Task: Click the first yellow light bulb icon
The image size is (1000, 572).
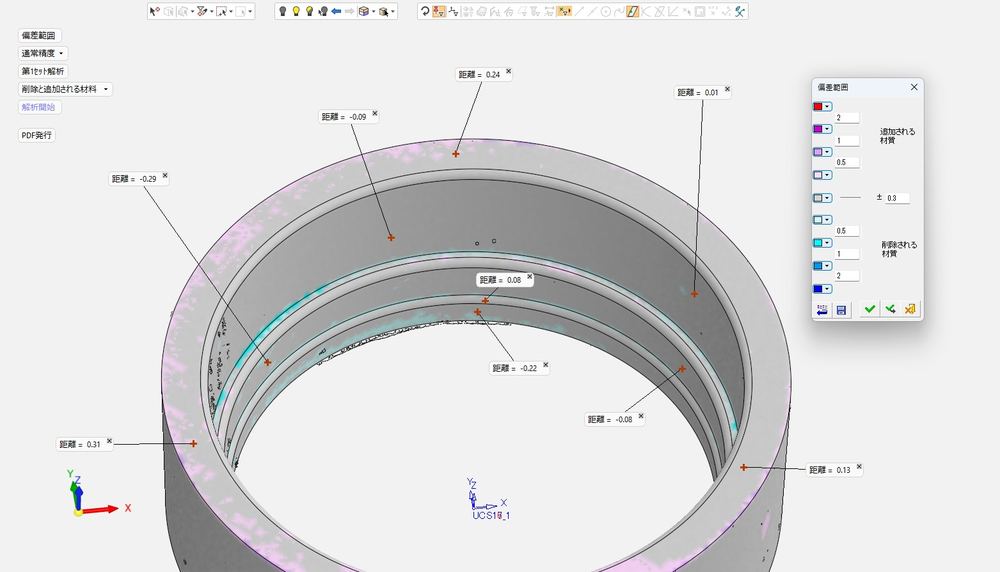Action: (x=296, y=11)
